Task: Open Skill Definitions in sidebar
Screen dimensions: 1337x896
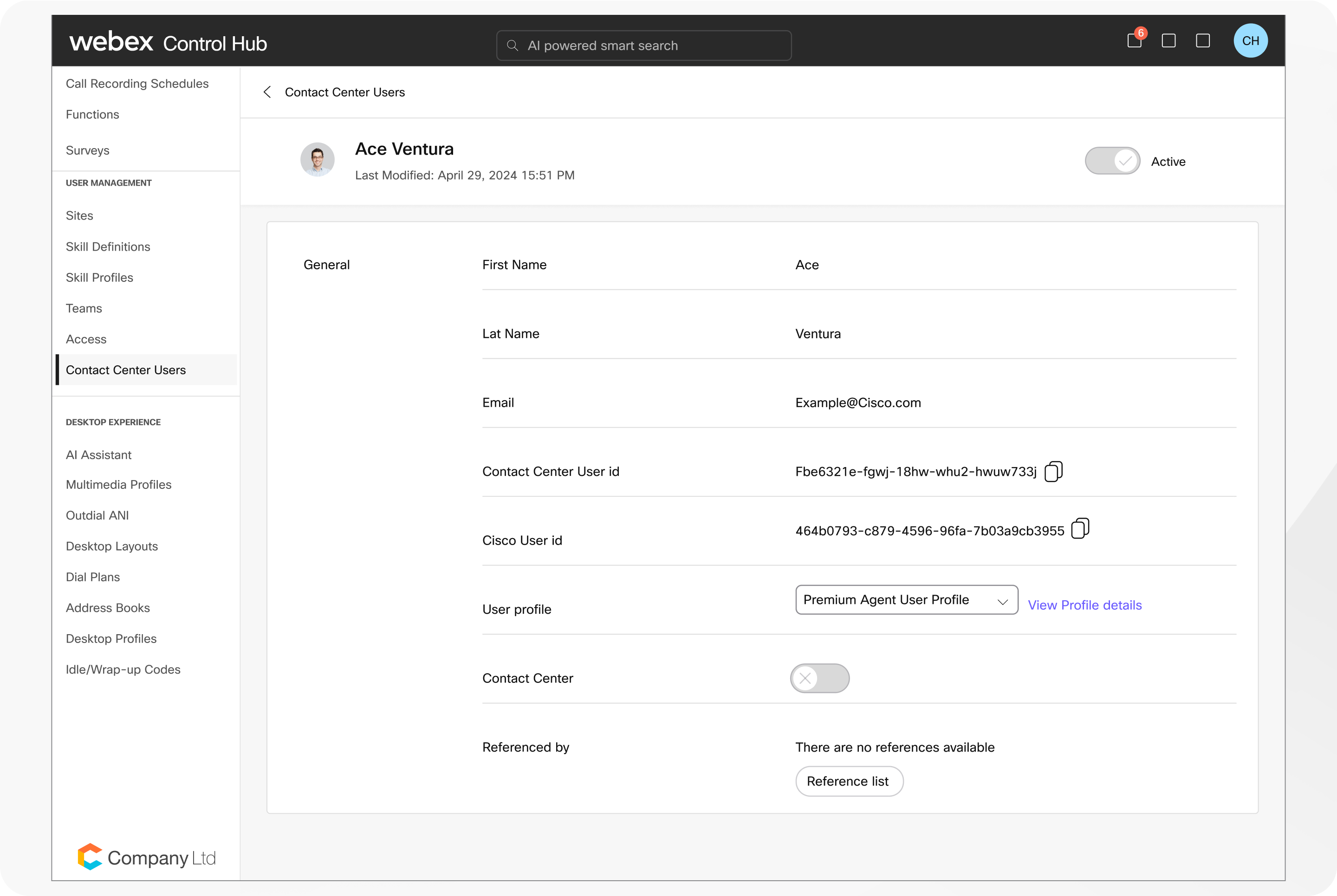Action: click(x=108, y=247)
